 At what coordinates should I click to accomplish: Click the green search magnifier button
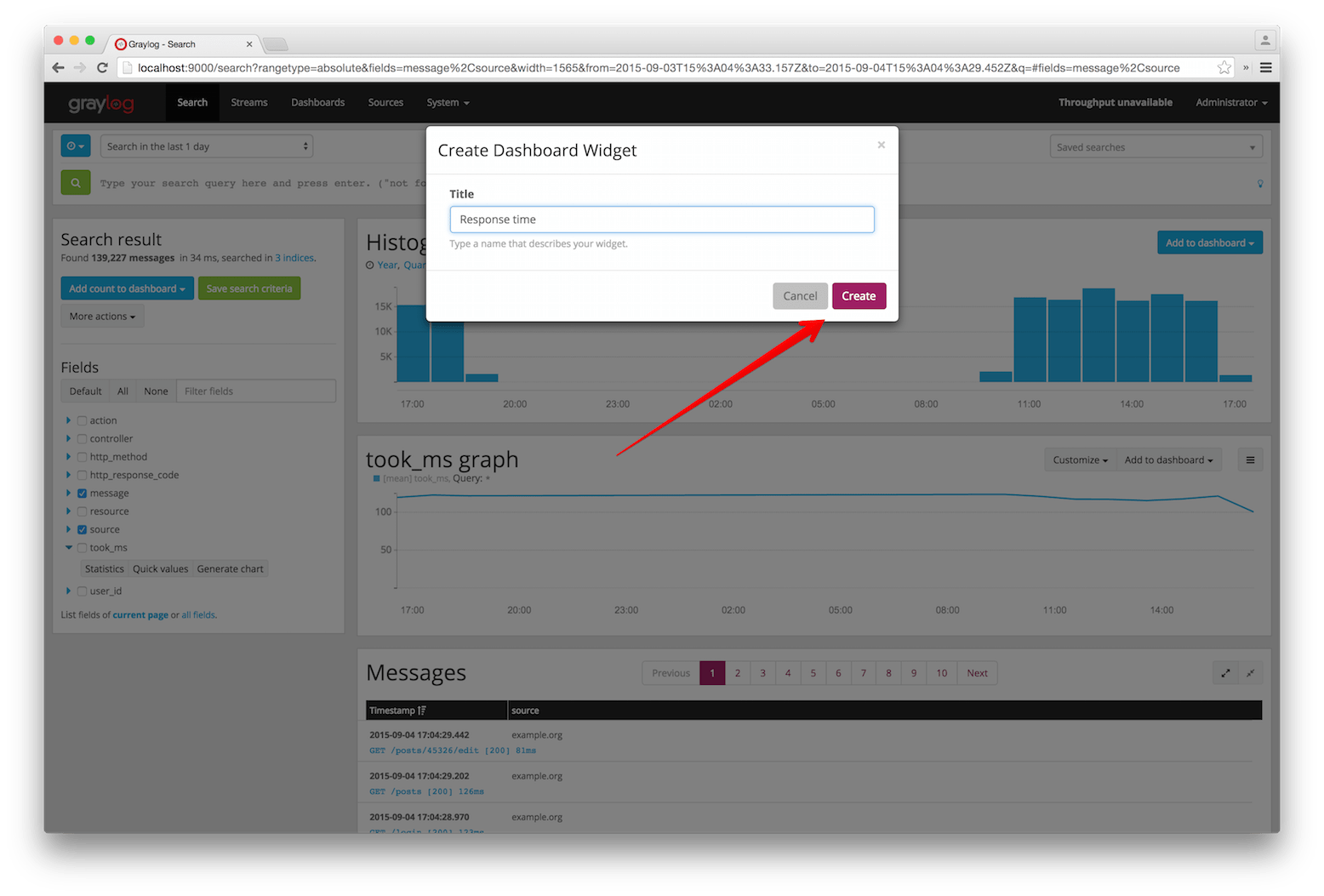76,182
